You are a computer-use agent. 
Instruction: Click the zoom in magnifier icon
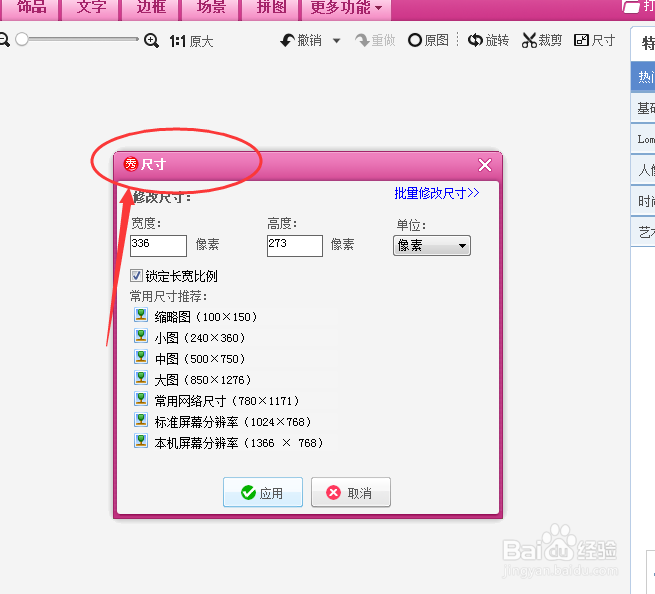pos(151,41)
